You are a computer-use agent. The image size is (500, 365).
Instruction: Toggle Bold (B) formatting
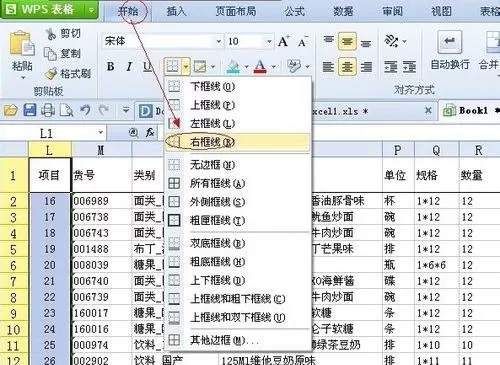110,67
